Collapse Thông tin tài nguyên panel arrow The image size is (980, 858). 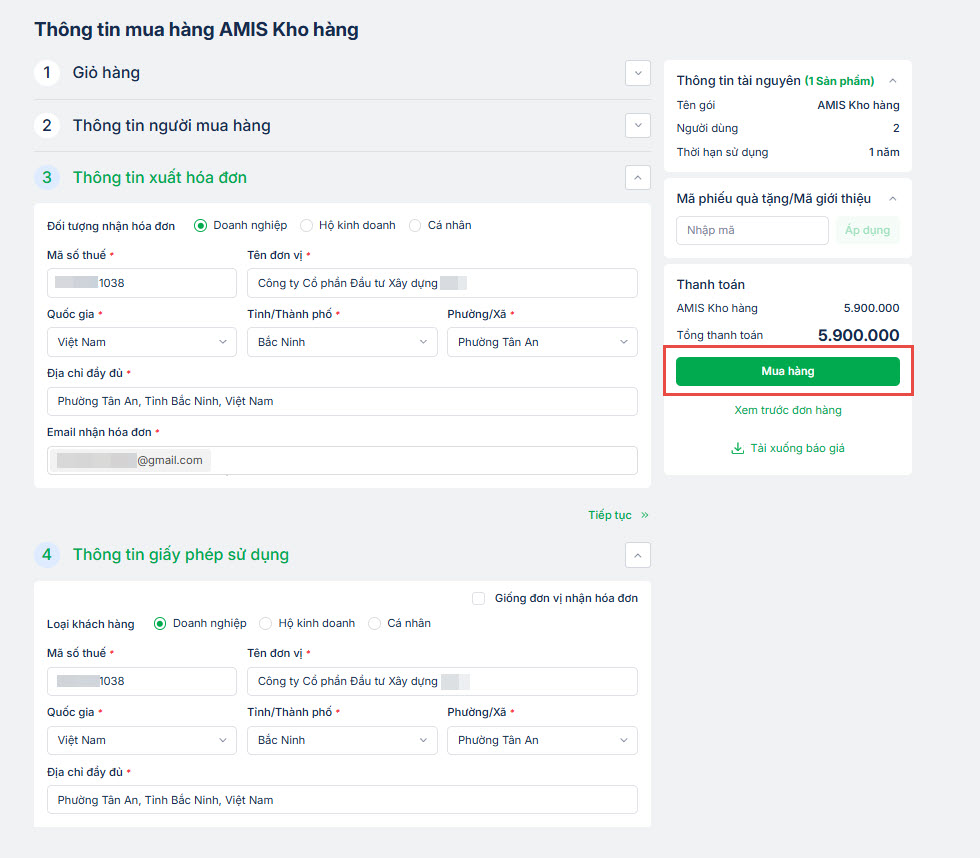[x=893, y=81]
